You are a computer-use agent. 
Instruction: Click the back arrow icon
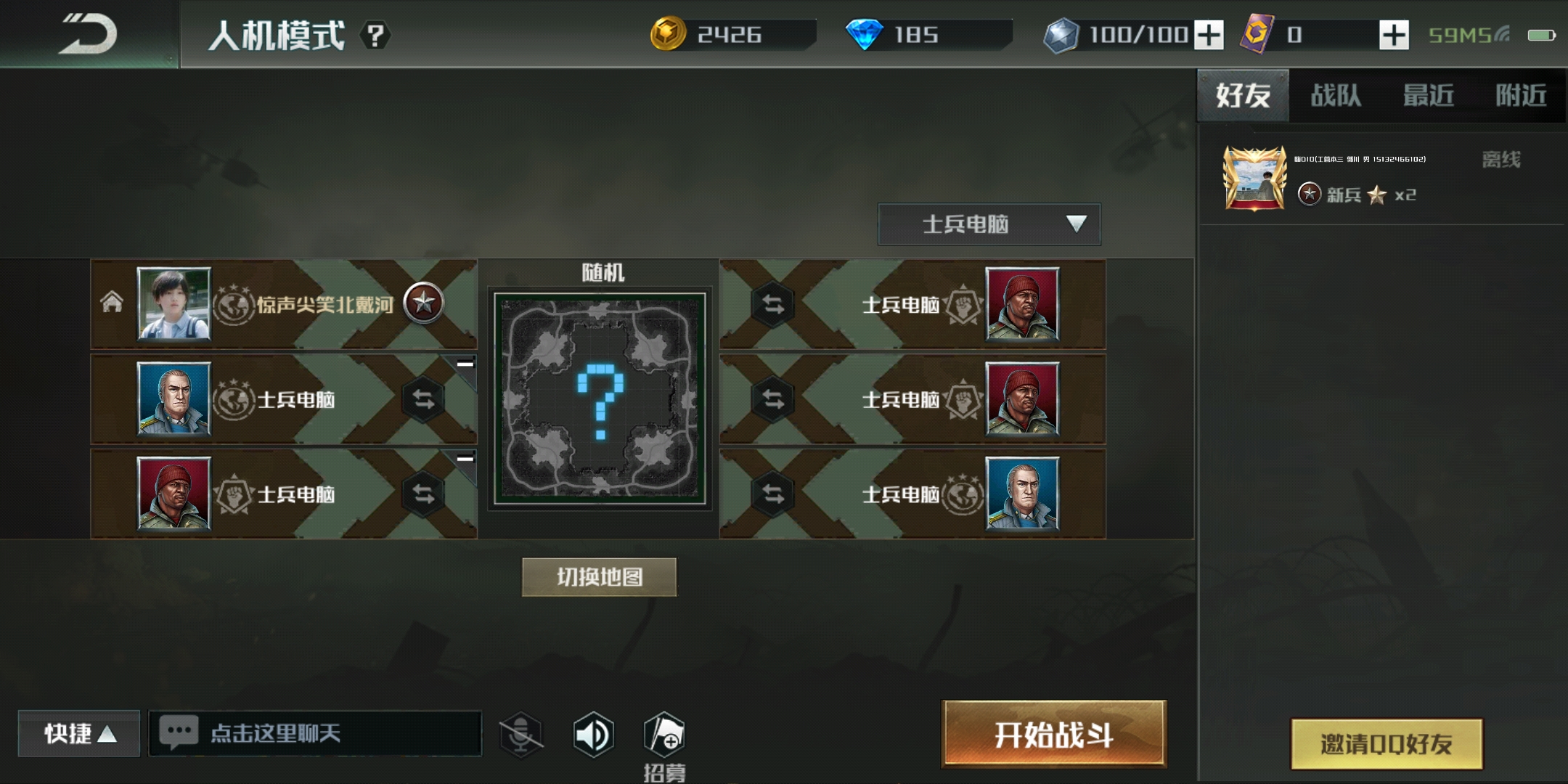tap(88, 33)
